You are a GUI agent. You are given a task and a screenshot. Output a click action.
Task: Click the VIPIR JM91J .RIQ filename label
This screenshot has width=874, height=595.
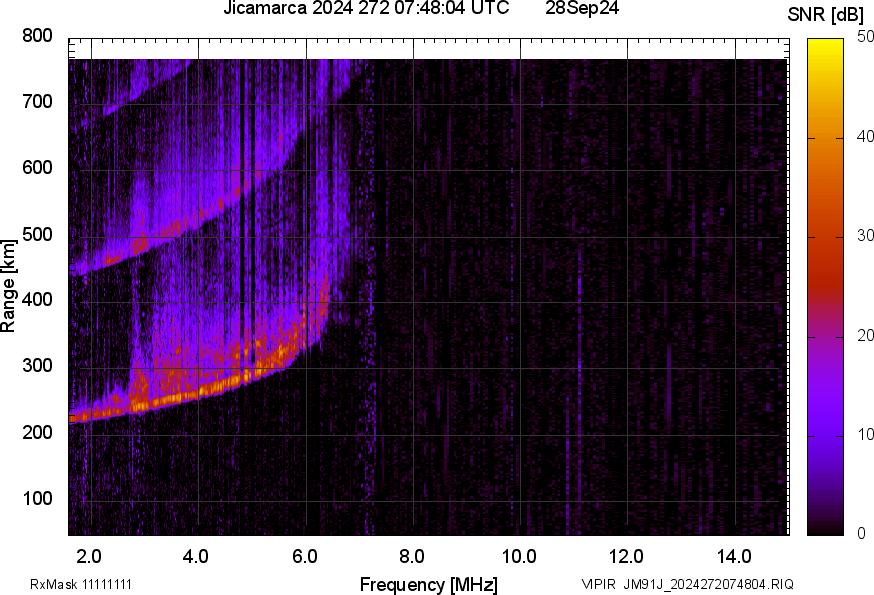[687, 584]
